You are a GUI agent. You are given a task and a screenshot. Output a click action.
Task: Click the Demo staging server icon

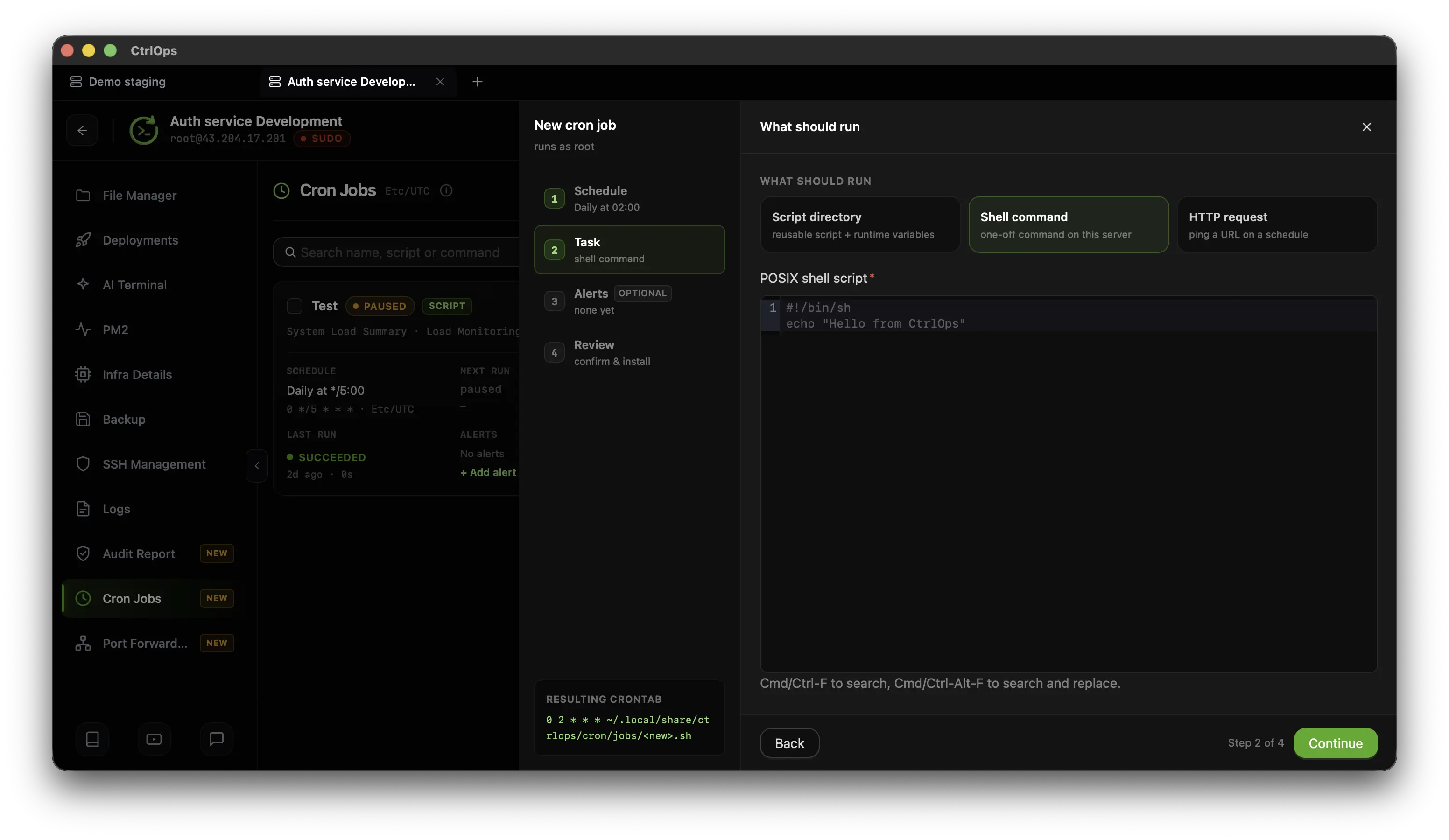coord(76,82)
